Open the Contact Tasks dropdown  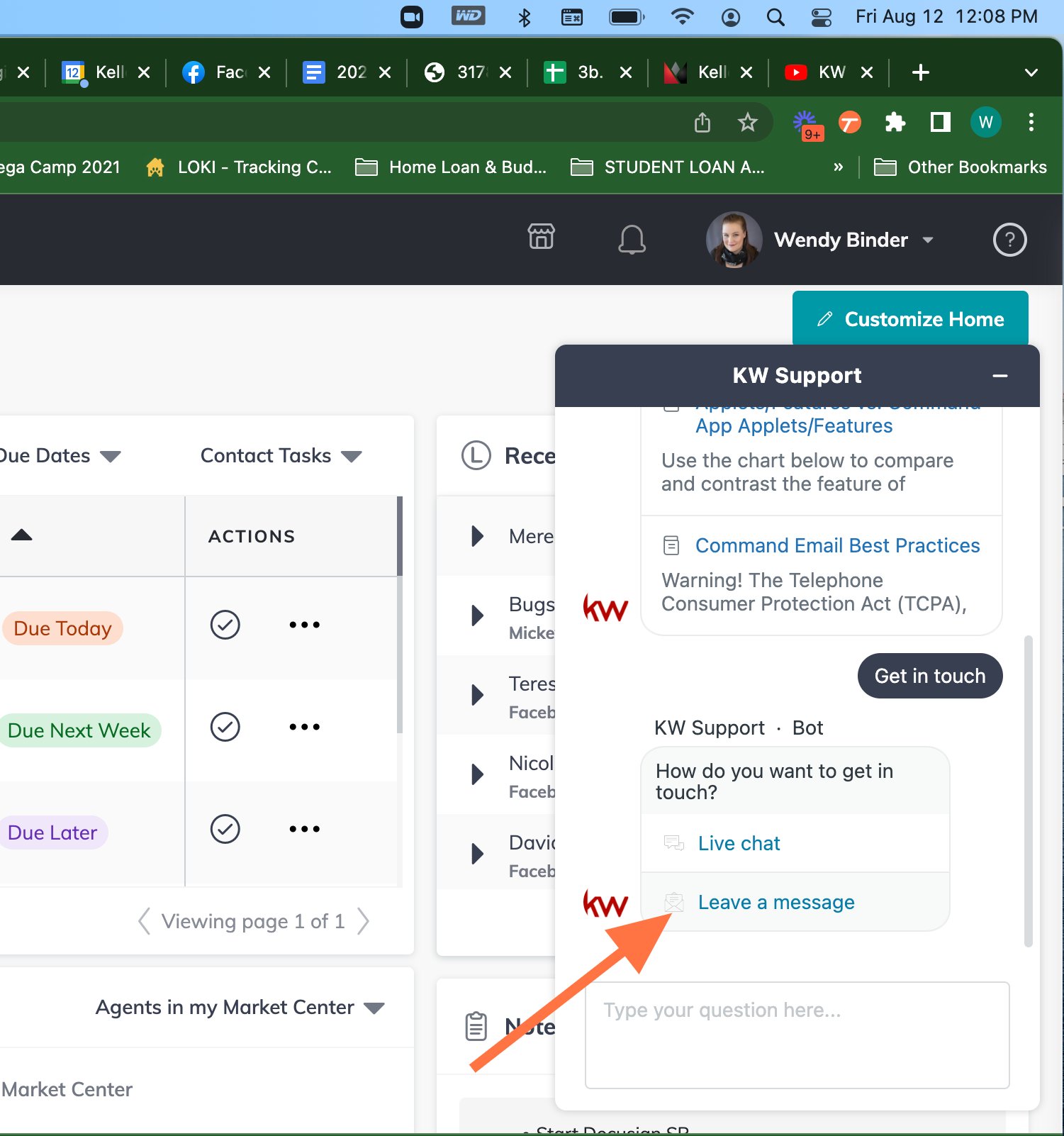pos(281,456)
